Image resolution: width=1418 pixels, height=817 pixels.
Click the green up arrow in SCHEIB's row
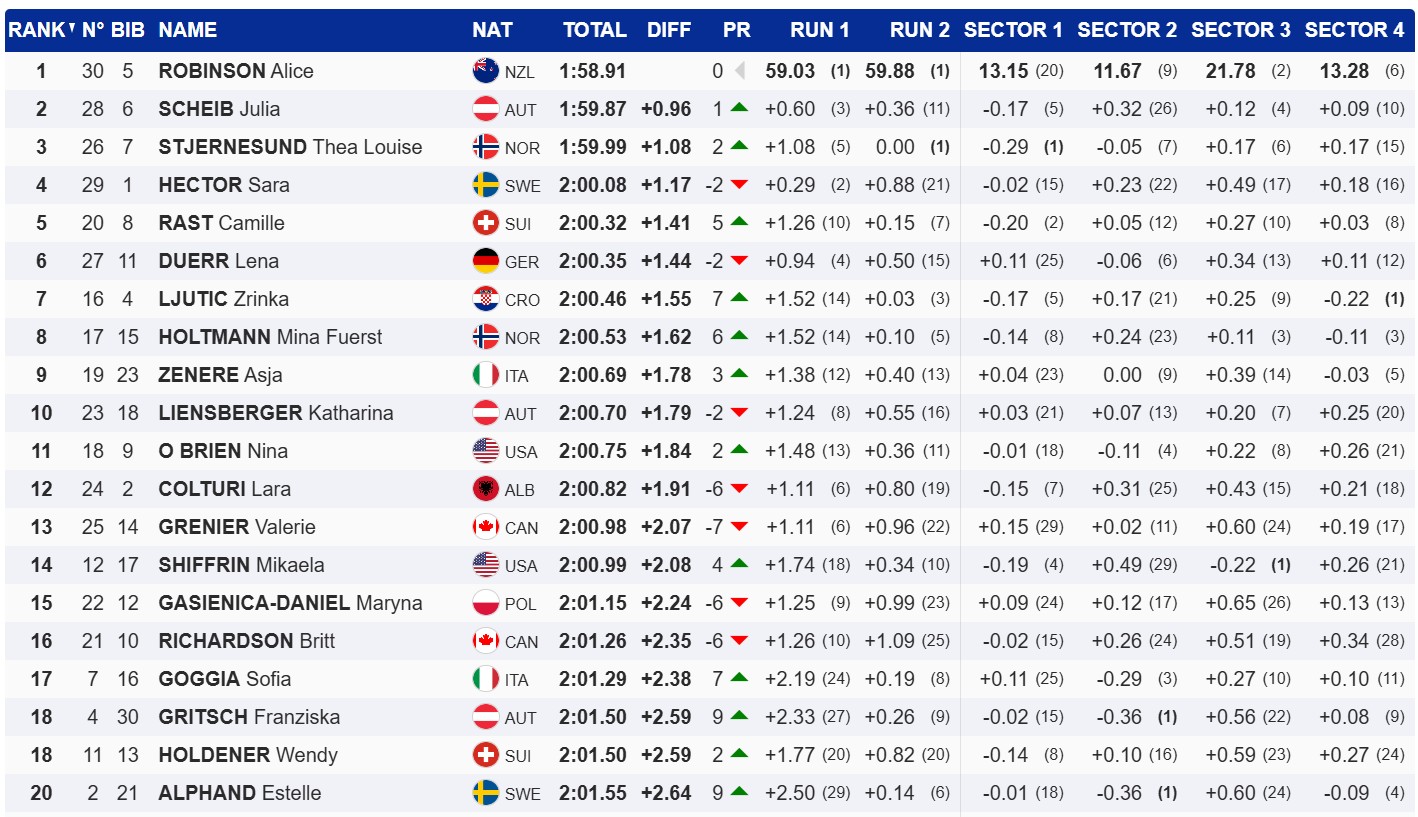[739, 108]
